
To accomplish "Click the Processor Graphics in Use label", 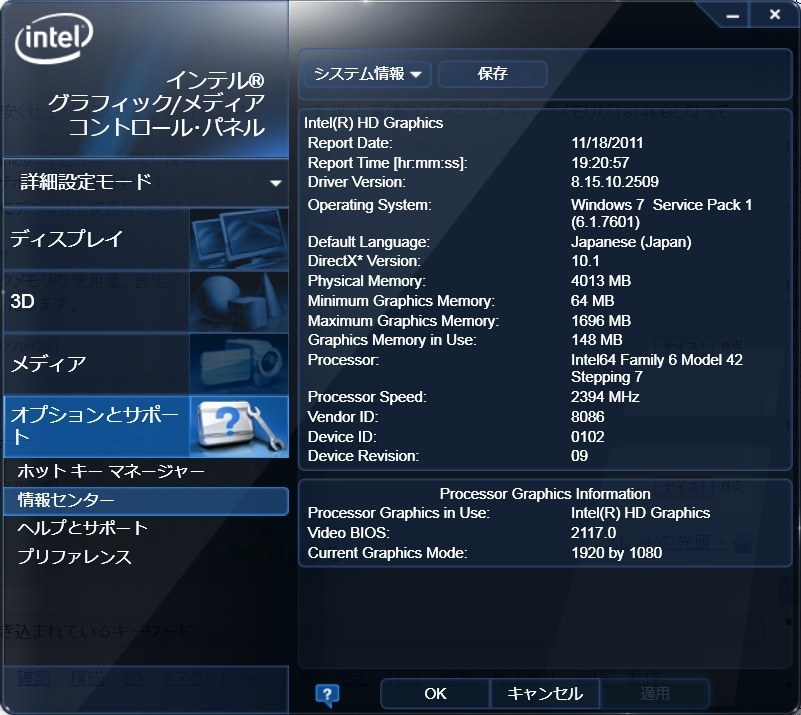I will point(398,513).
